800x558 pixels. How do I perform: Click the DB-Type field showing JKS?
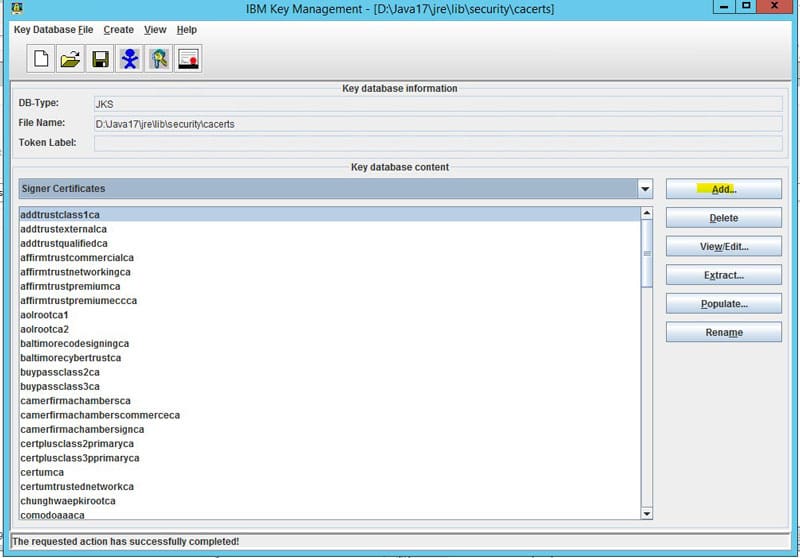[438, 104]
